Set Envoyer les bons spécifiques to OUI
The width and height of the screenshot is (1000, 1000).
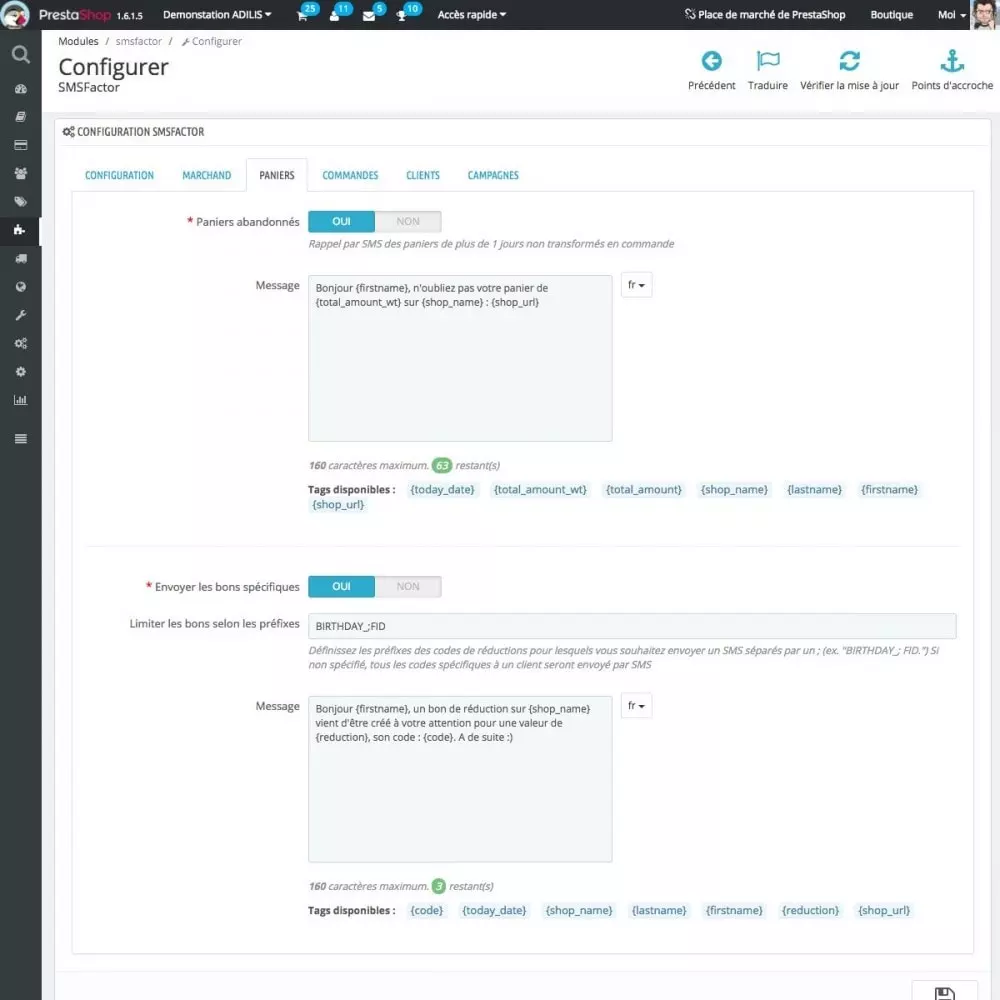click(x=341, y=586)
